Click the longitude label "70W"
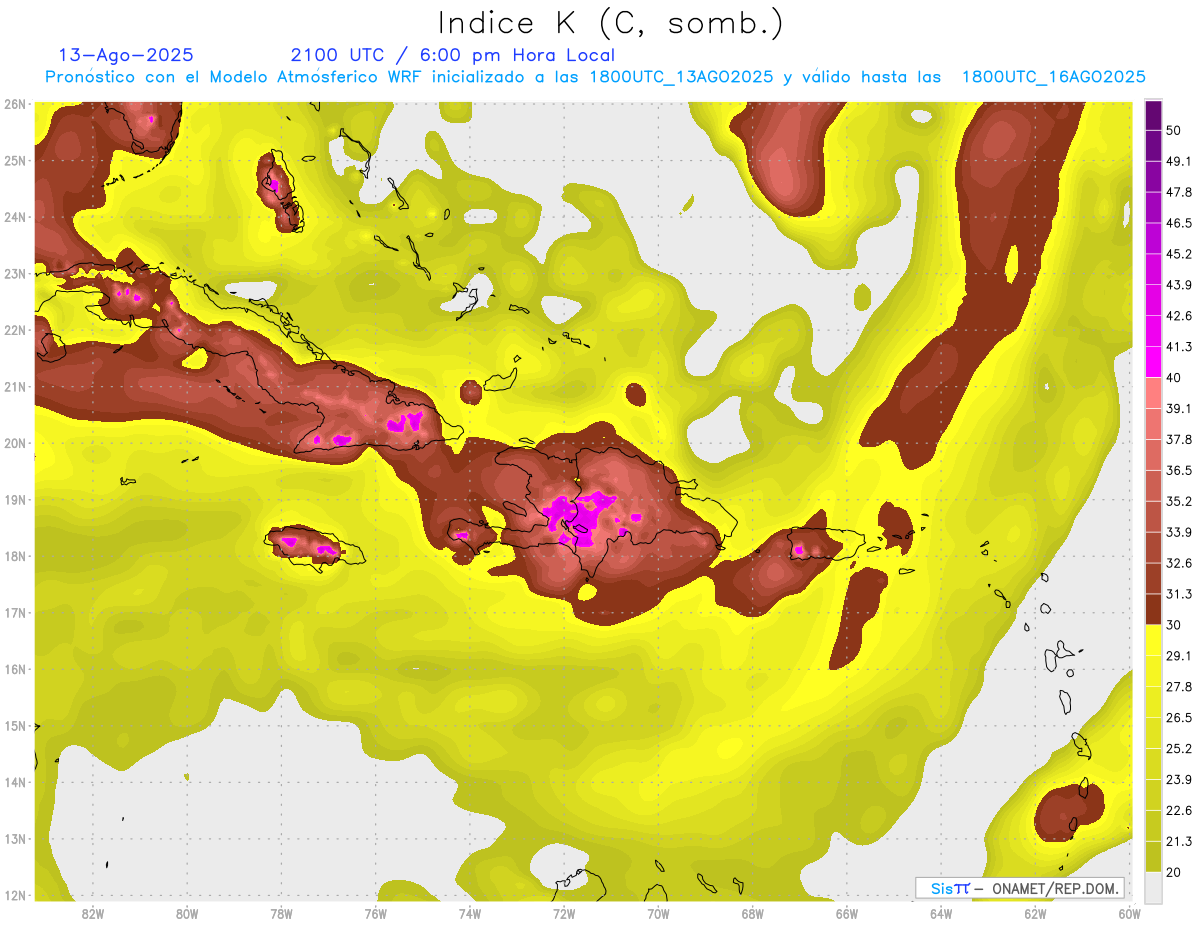The image size is (1200, 927). tap(658, 914)
